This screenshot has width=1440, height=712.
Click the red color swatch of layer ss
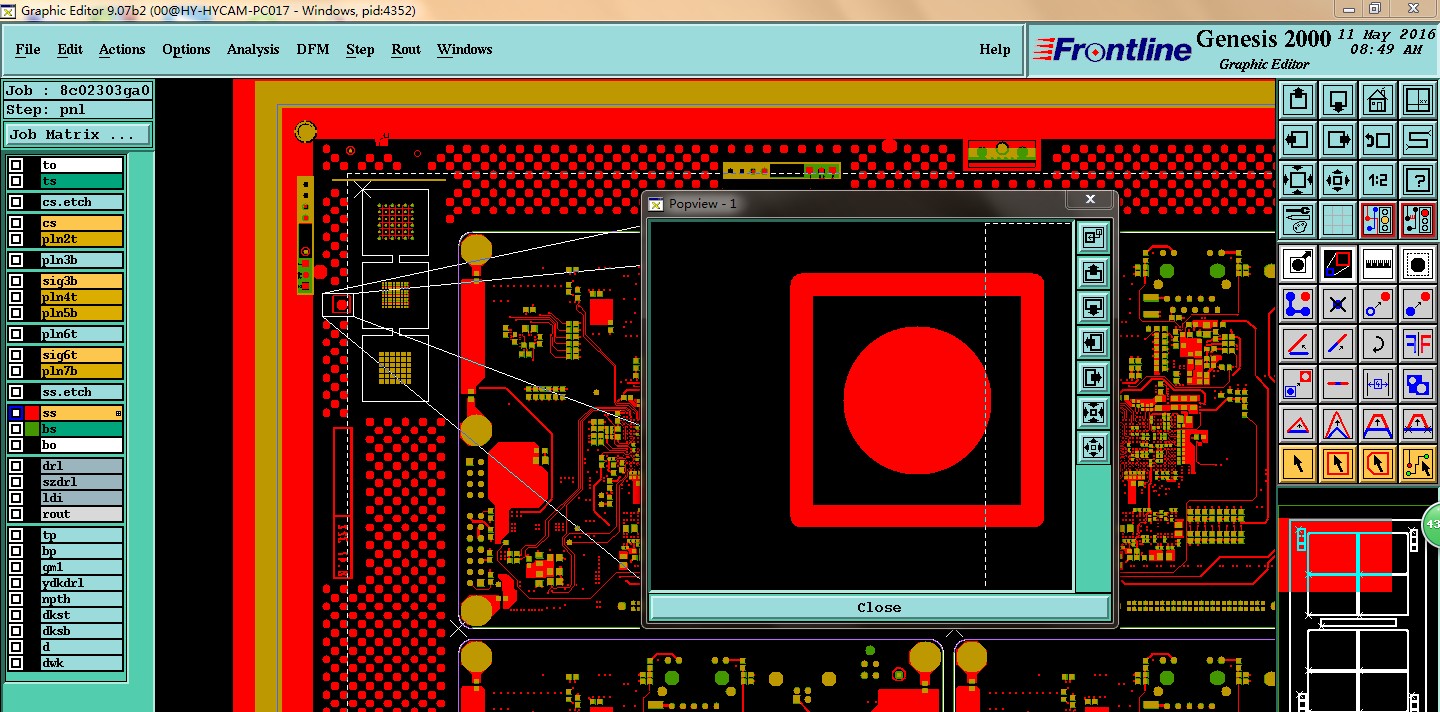point(32,413)
